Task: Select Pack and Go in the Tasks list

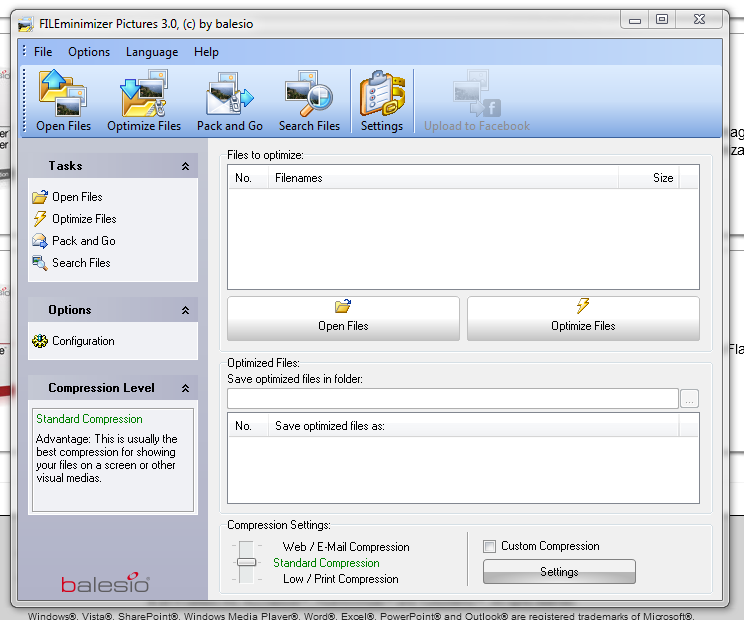Action: pos(84,241)
